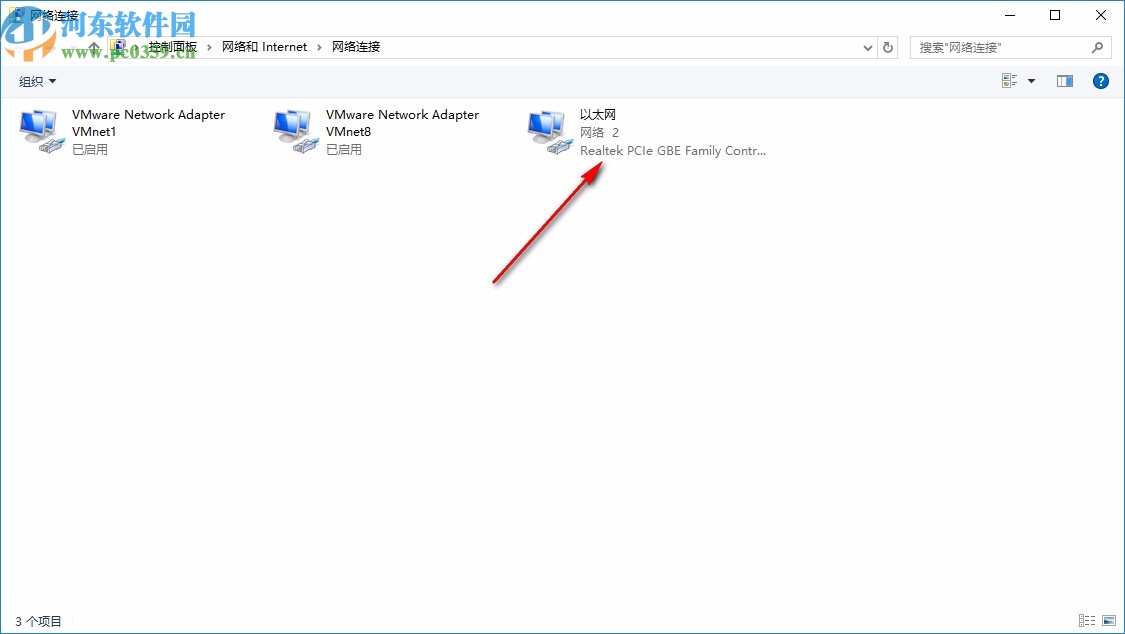Go to 网络和 Internet breadcrumb
This screenshot has width=1125, height=634.
pyautogui.click(x=264, y=47)
